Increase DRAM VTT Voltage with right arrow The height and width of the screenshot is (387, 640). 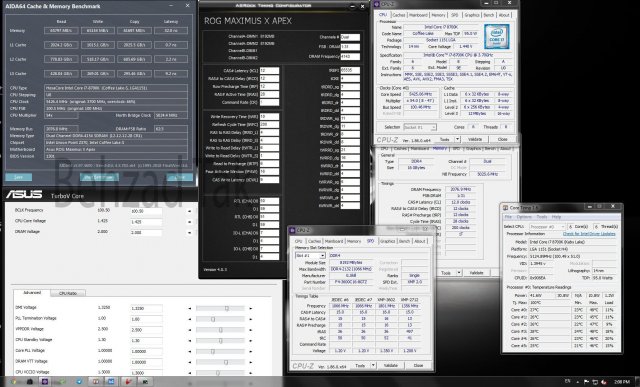(x=251, y=362)
